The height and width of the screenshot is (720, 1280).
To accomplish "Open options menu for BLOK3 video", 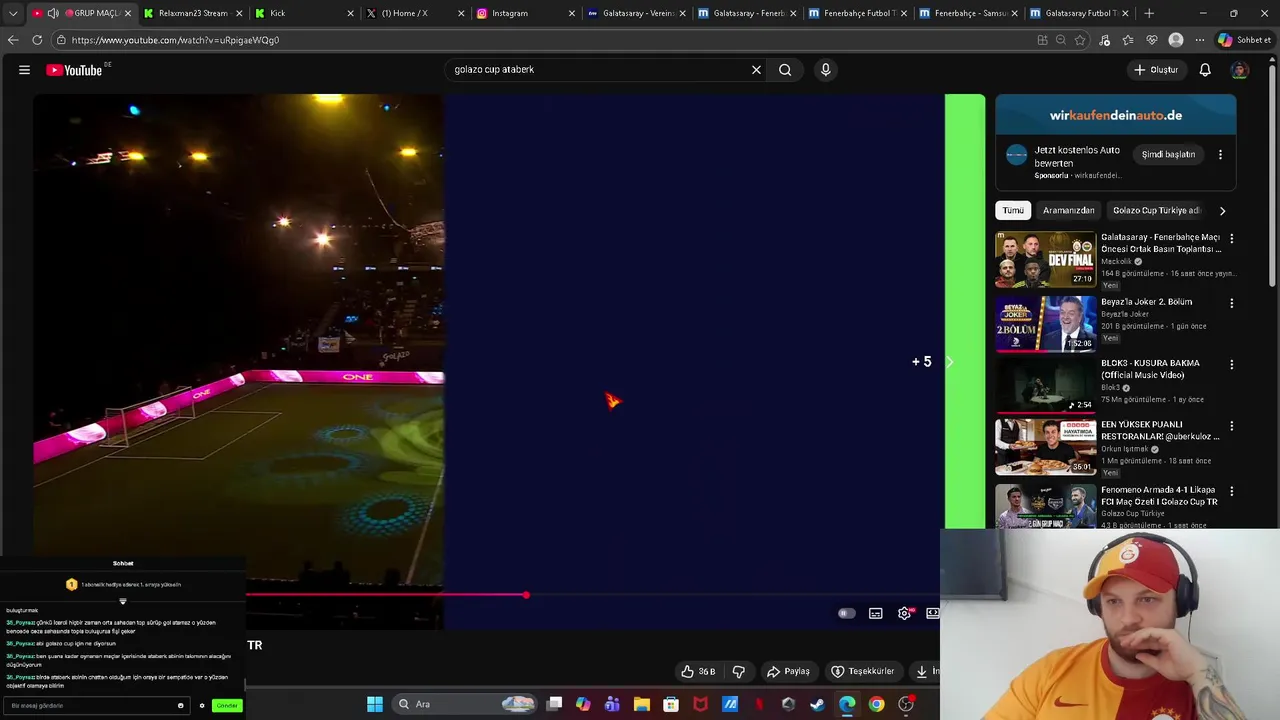I will tap(1231, 364).
